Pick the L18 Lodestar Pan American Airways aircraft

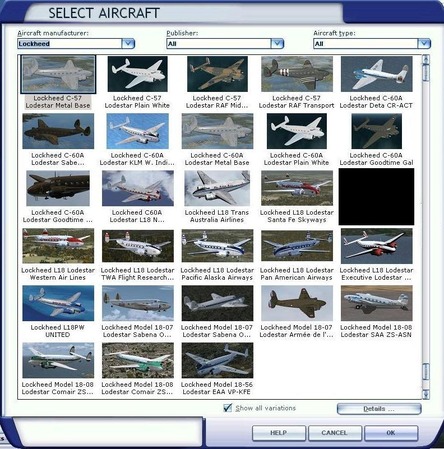(297, 246)
